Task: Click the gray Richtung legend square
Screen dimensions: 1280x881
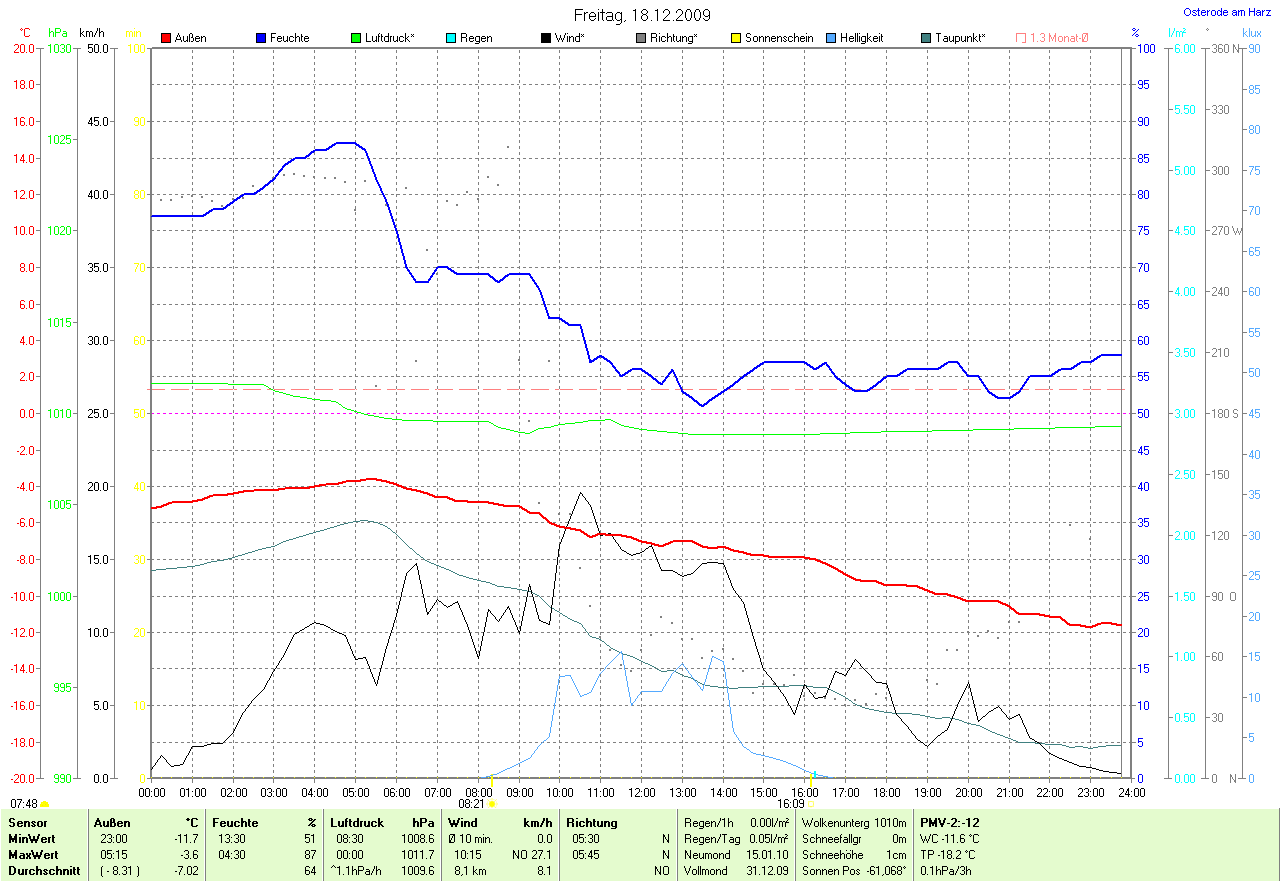Action: (641, 38)
